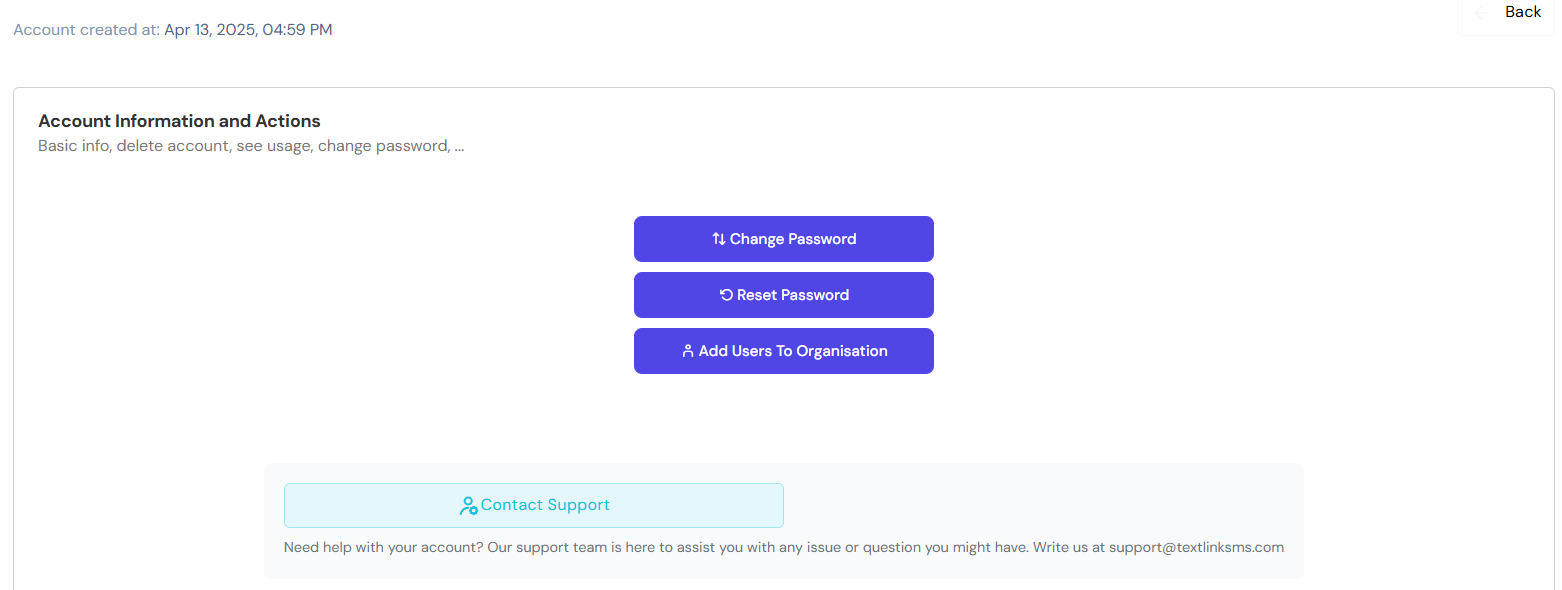The height and width of the screenshot is (590, 1562).
Task: Click the circular arrow icon on Reset Password
Action: pyautogui.click(x=726, y=295)
